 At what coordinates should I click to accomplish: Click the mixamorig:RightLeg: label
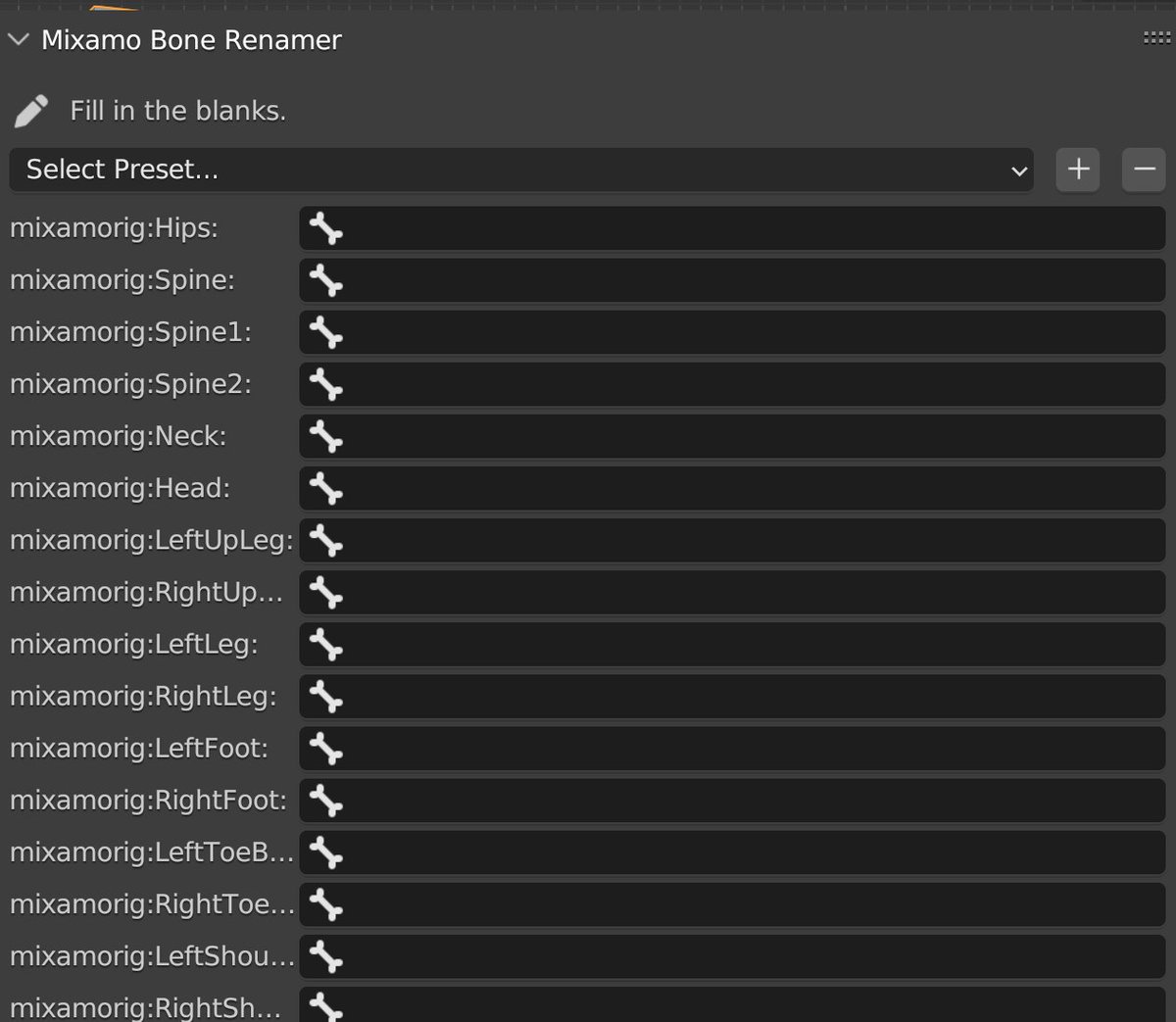coord(143,696)
